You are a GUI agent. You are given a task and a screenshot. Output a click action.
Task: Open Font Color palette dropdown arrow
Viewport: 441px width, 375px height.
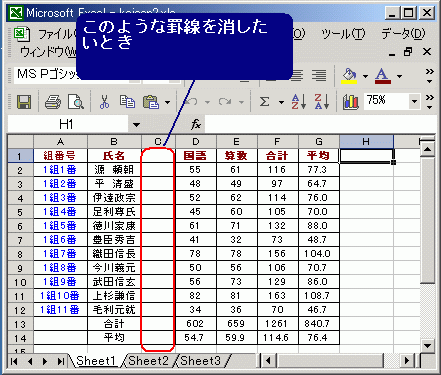point(399,76)
